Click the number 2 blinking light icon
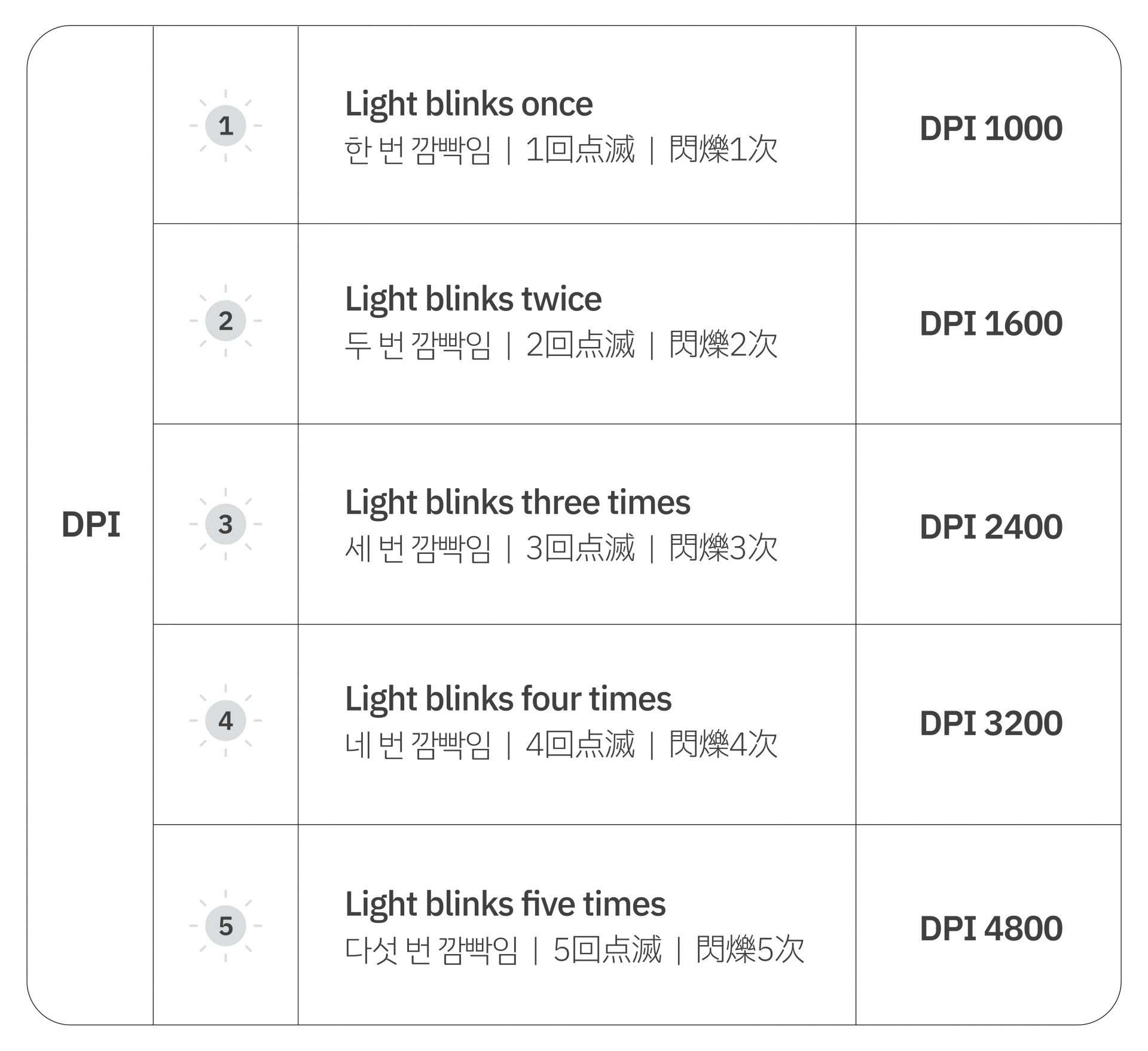Image resolution: width=1148 pixels, height=1051 pixels. tap(225, 321)
